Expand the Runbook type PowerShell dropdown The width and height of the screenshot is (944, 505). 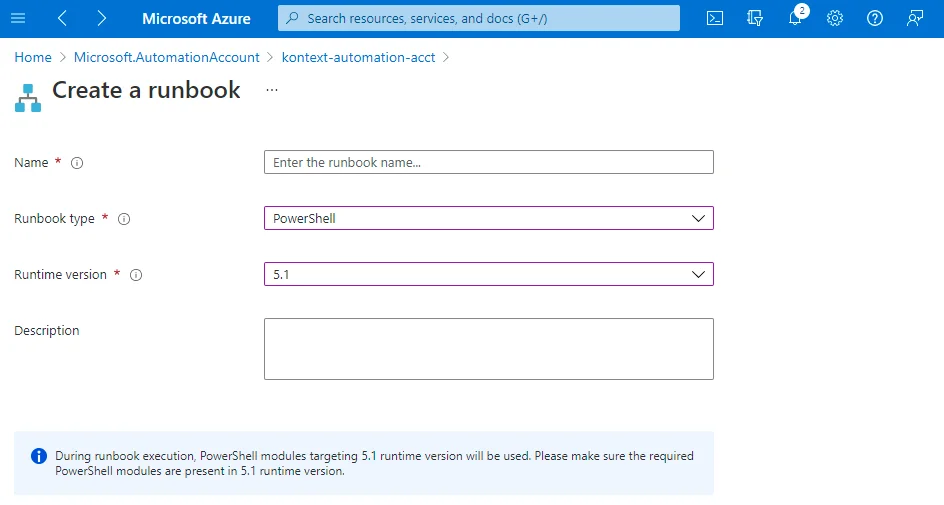[488, 218]
